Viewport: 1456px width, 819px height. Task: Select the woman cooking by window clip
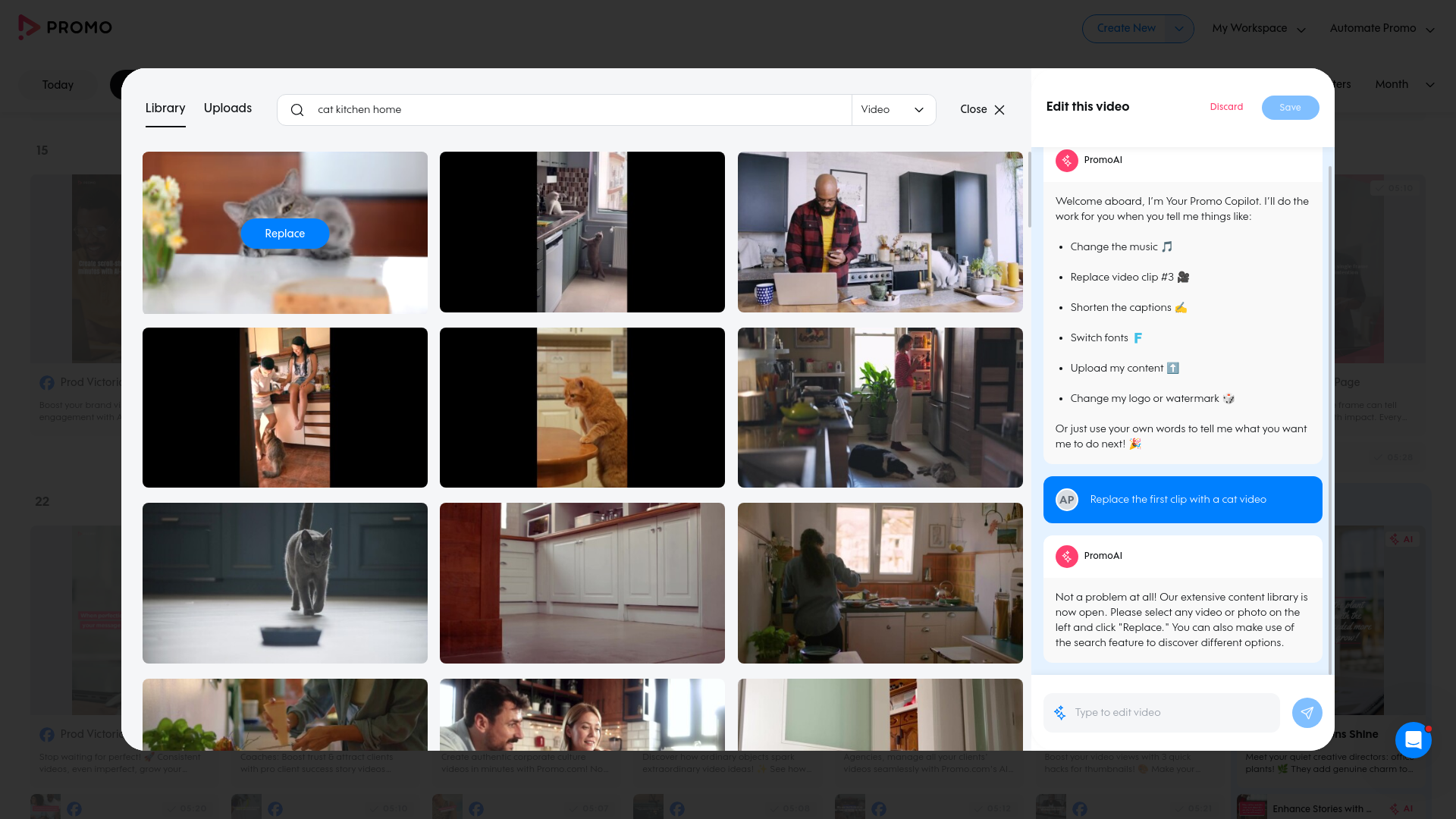pyautogui.click(x=880, y=583)
